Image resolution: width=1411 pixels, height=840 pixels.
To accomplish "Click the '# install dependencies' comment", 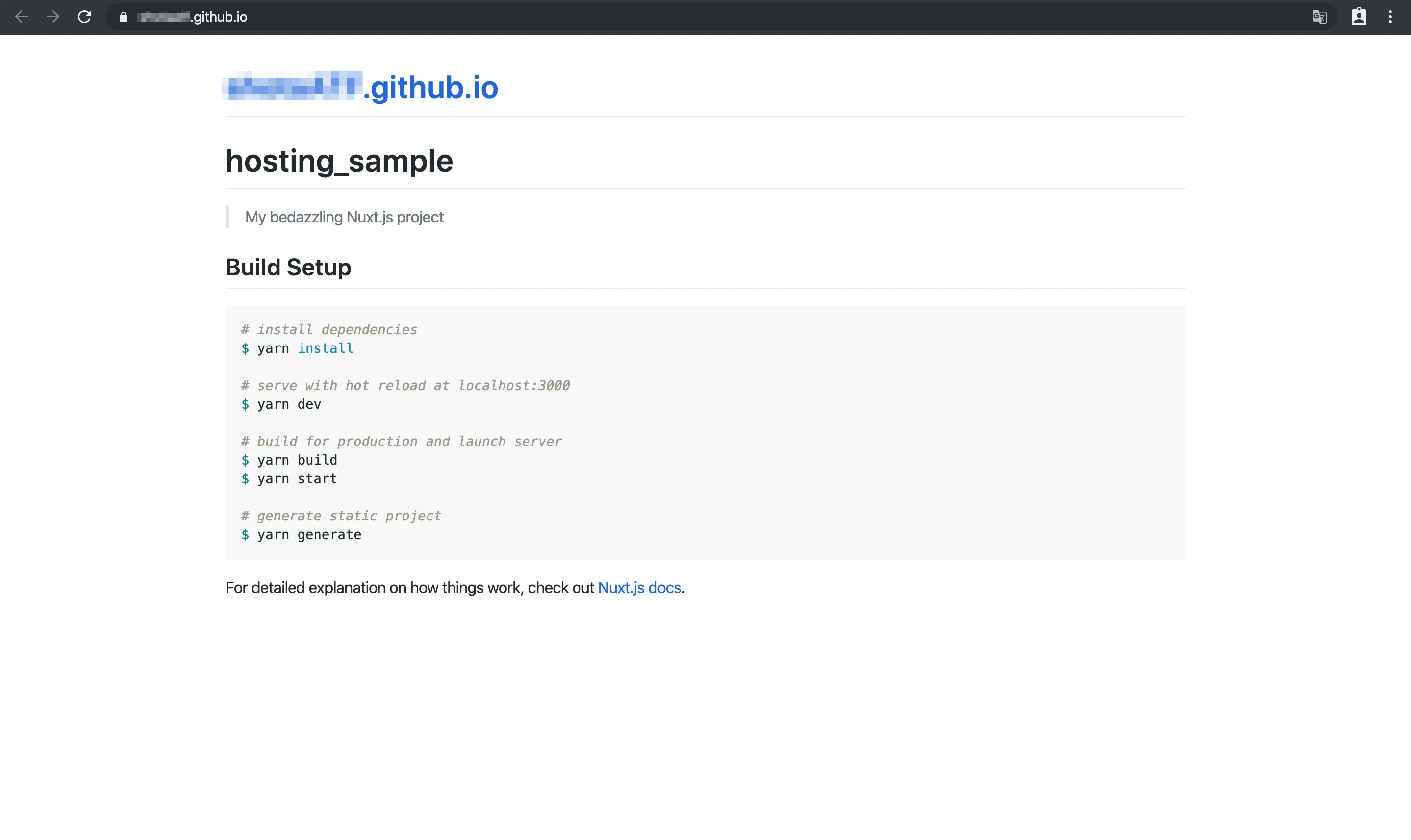I will pos(329,329).
